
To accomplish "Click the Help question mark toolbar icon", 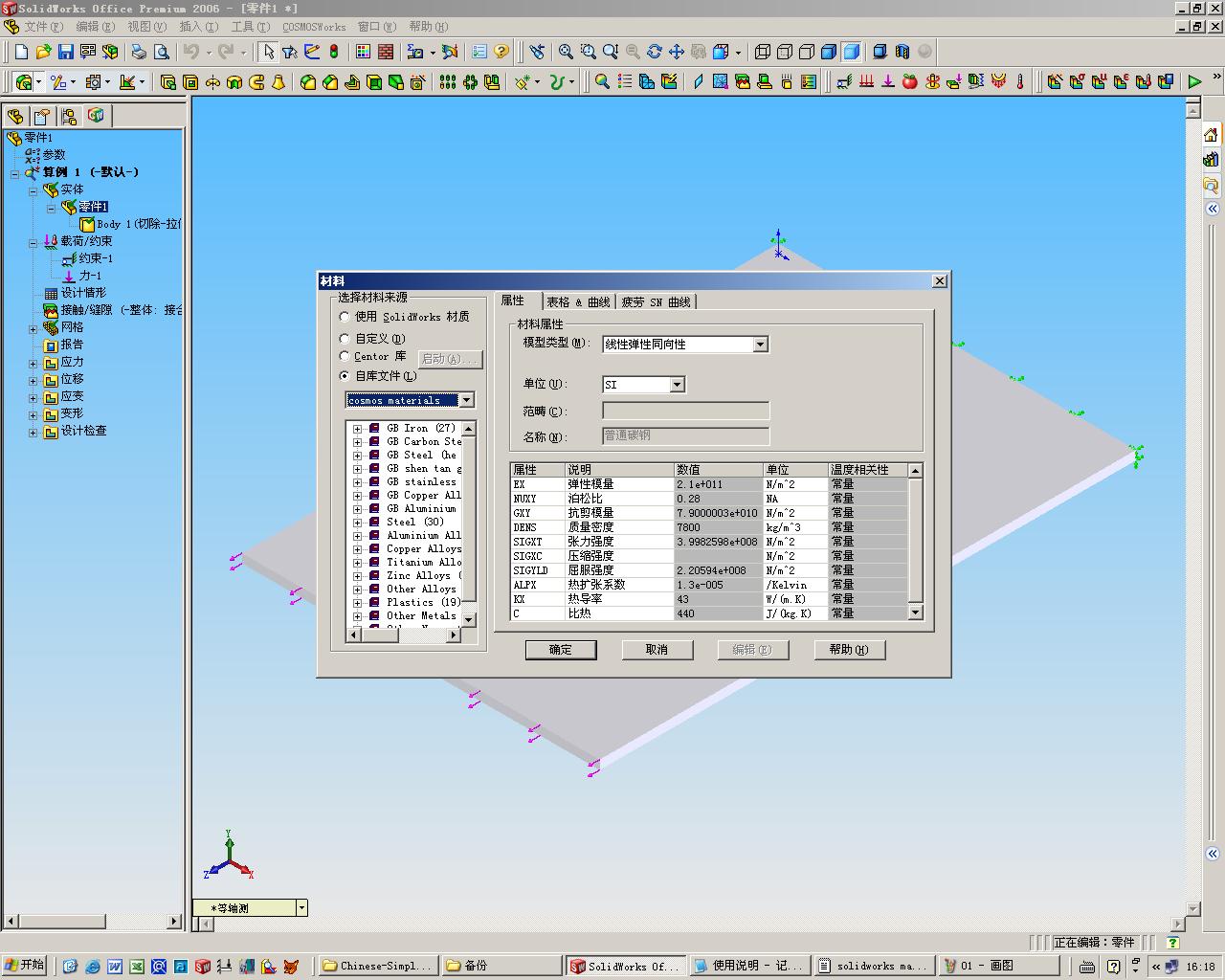I will click(x=501, y=52).
